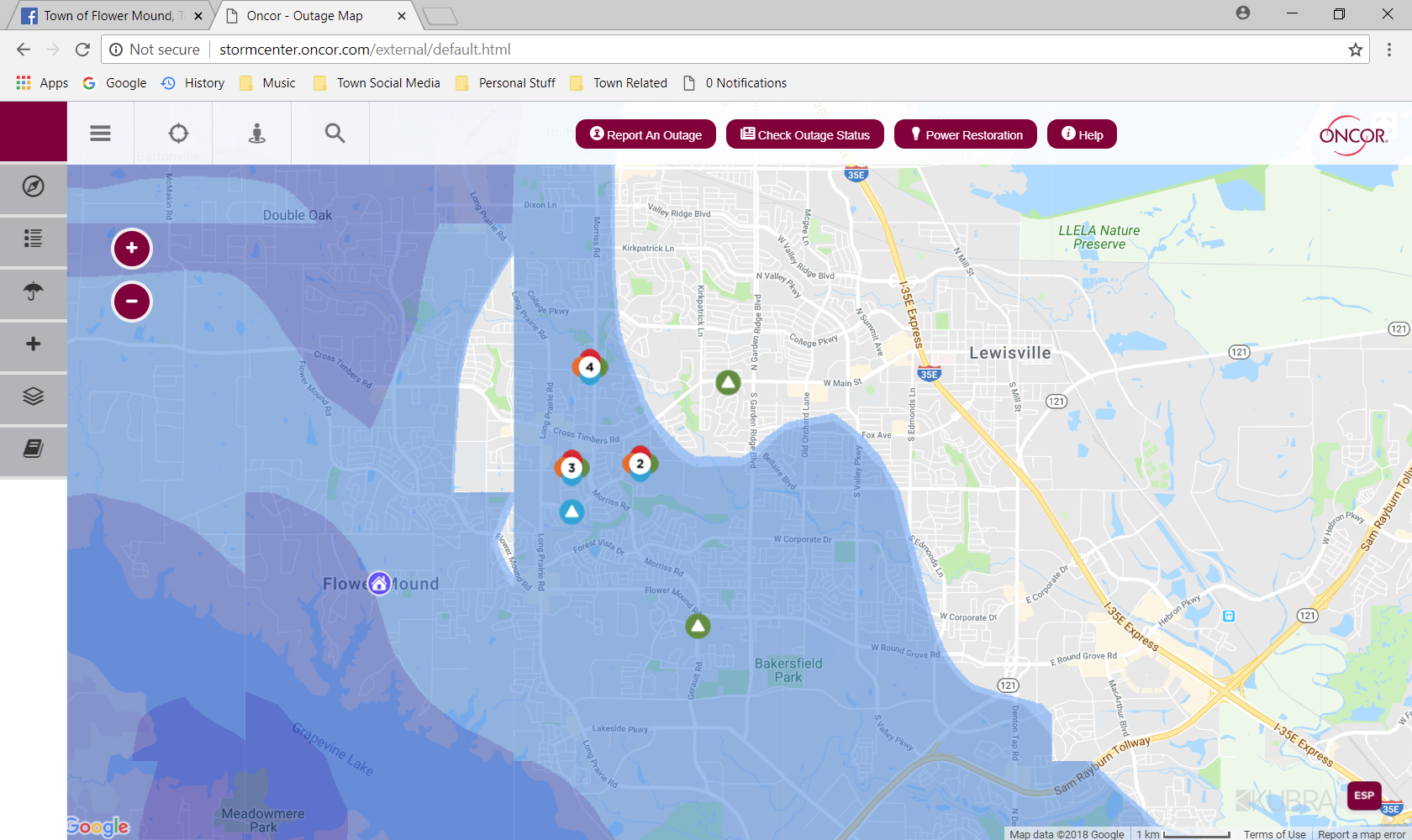
Task: Open the map search magnifier icon
Action: [335, 133]
